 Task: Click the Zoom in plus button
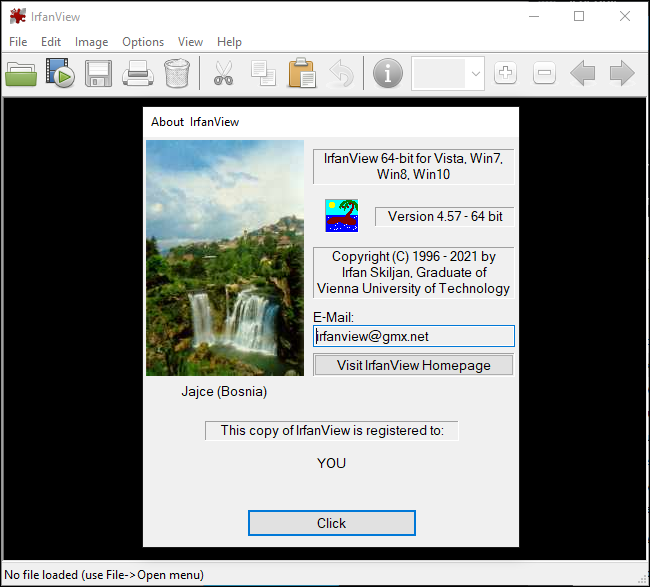506,73
